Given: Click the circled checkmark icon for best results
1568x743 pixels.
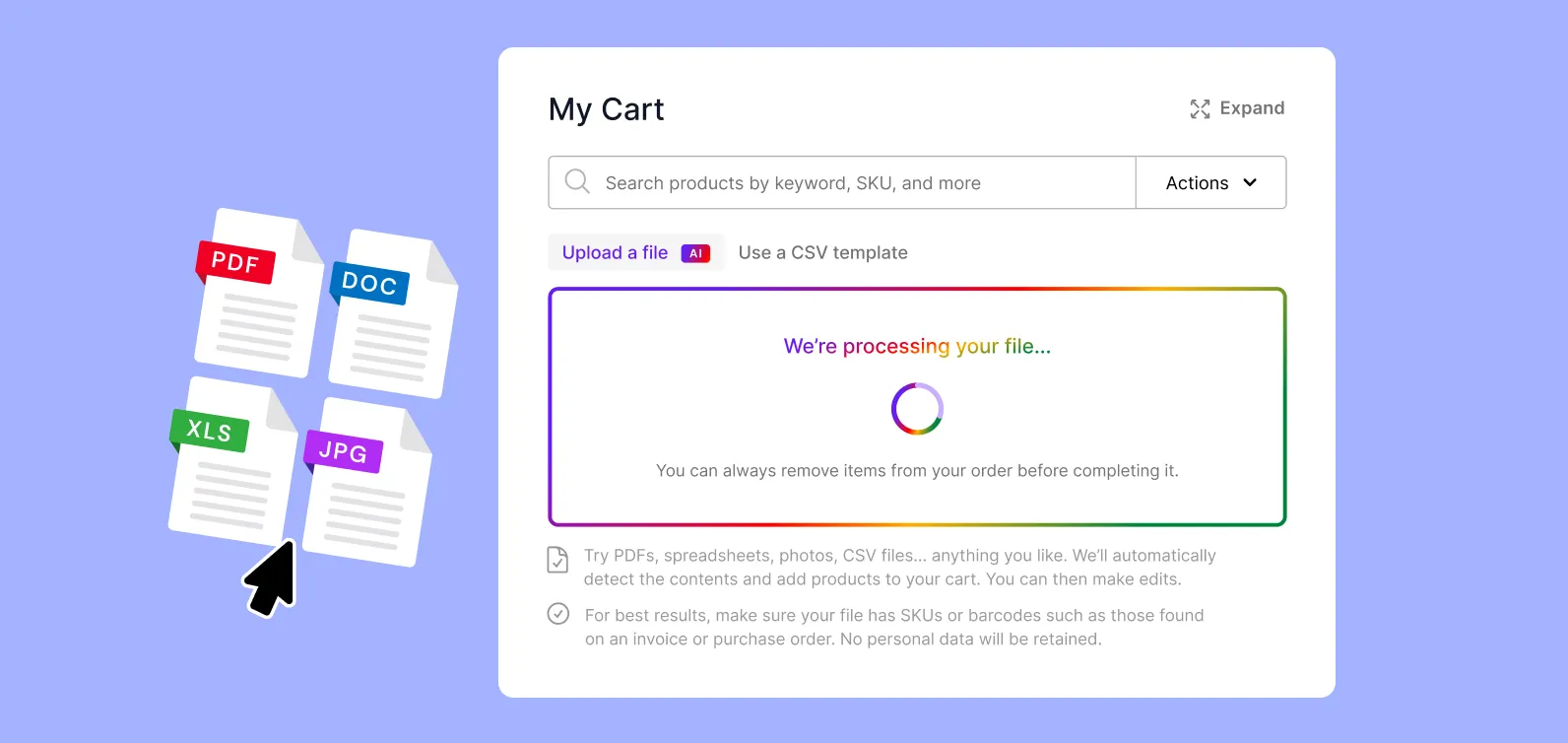Looking at the screenshot, I should click(x=558, y=614).
